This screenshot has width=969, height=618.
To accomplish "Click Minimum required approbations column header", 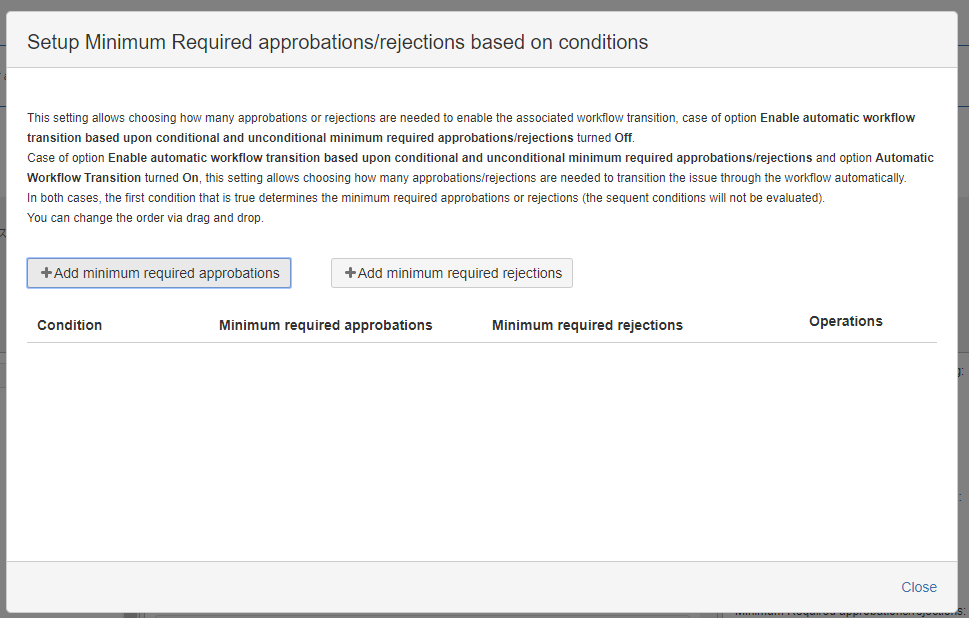I will tap(326, 325).
